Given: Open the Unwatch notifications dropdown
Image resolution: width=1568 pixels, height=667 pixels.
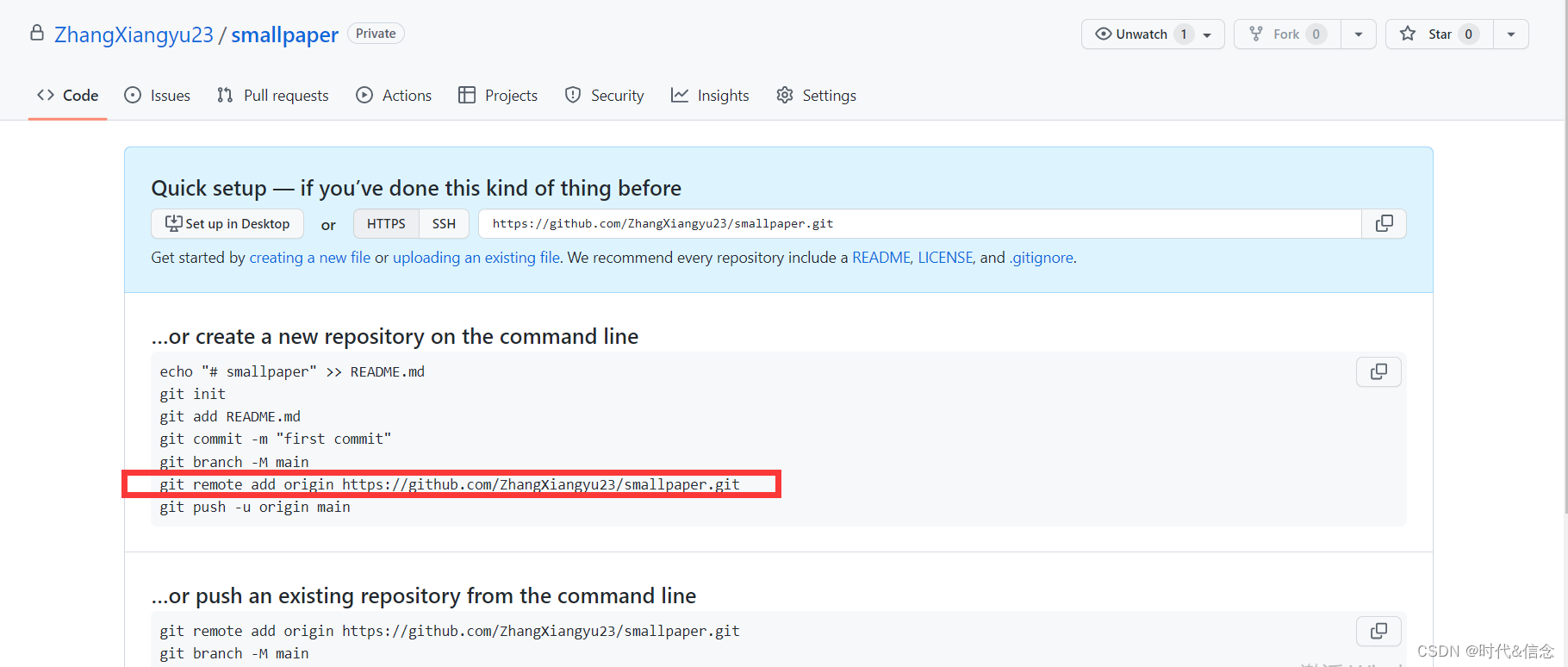Looking at the screenshot, I should coord(1152,34).
